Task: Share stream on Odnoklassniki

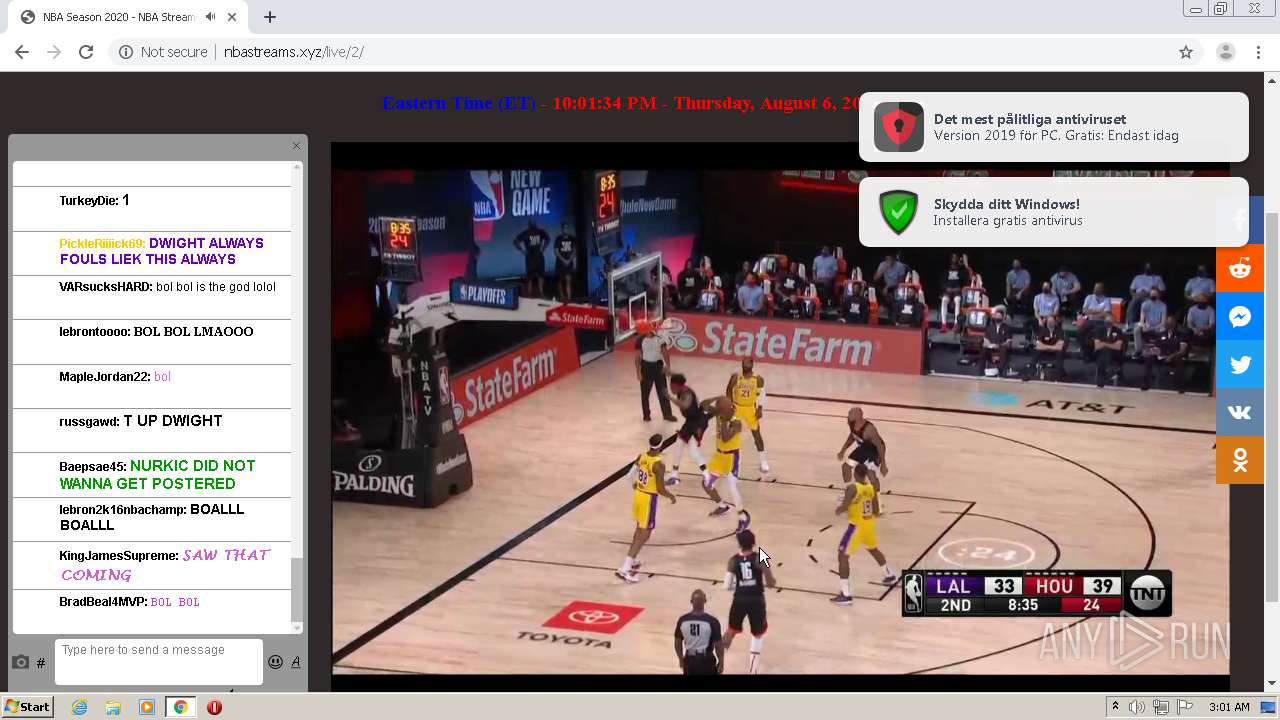Action: point(1240,461)
